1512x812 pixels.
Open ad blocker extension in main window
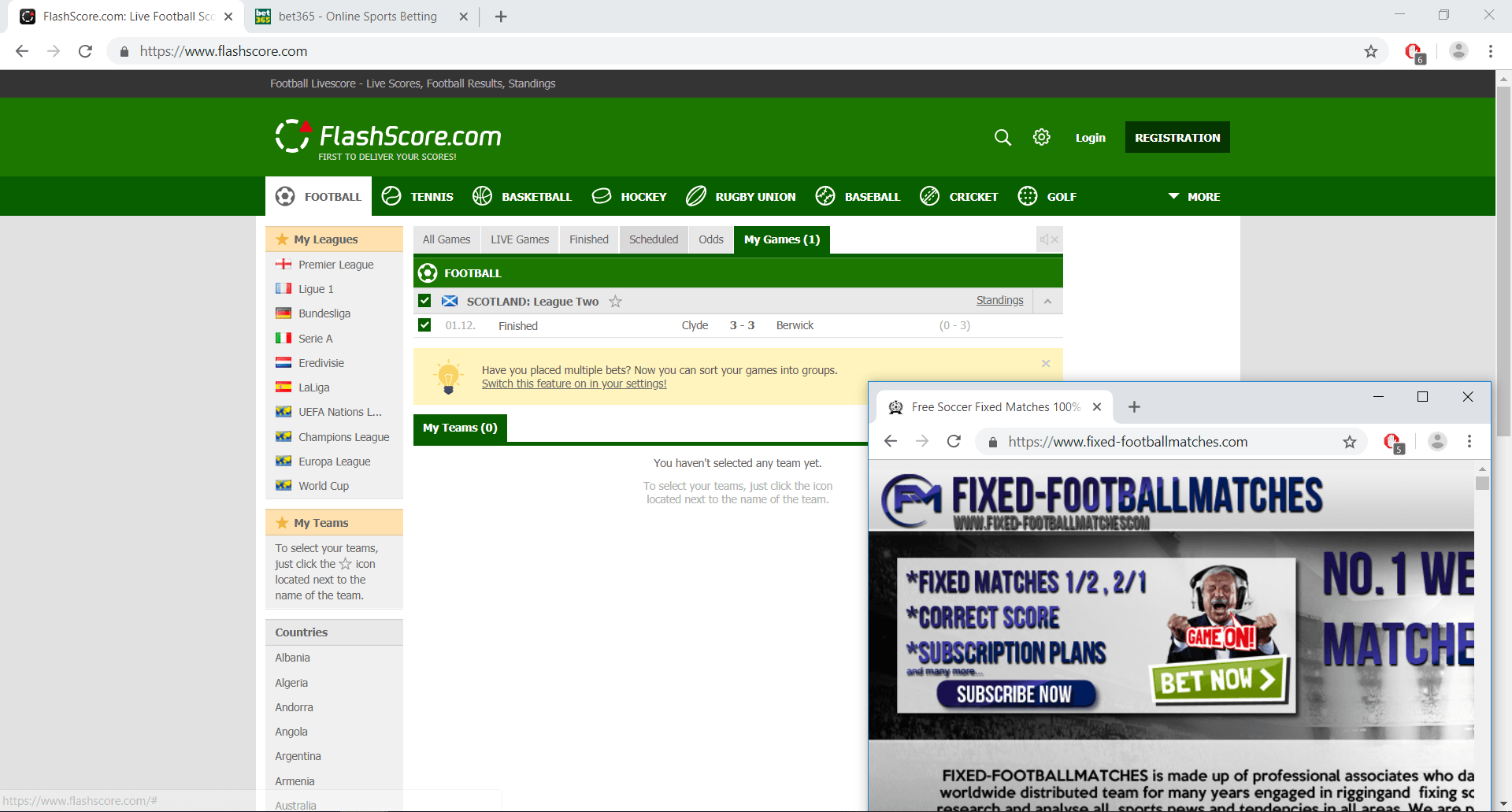coord(1414,53)
